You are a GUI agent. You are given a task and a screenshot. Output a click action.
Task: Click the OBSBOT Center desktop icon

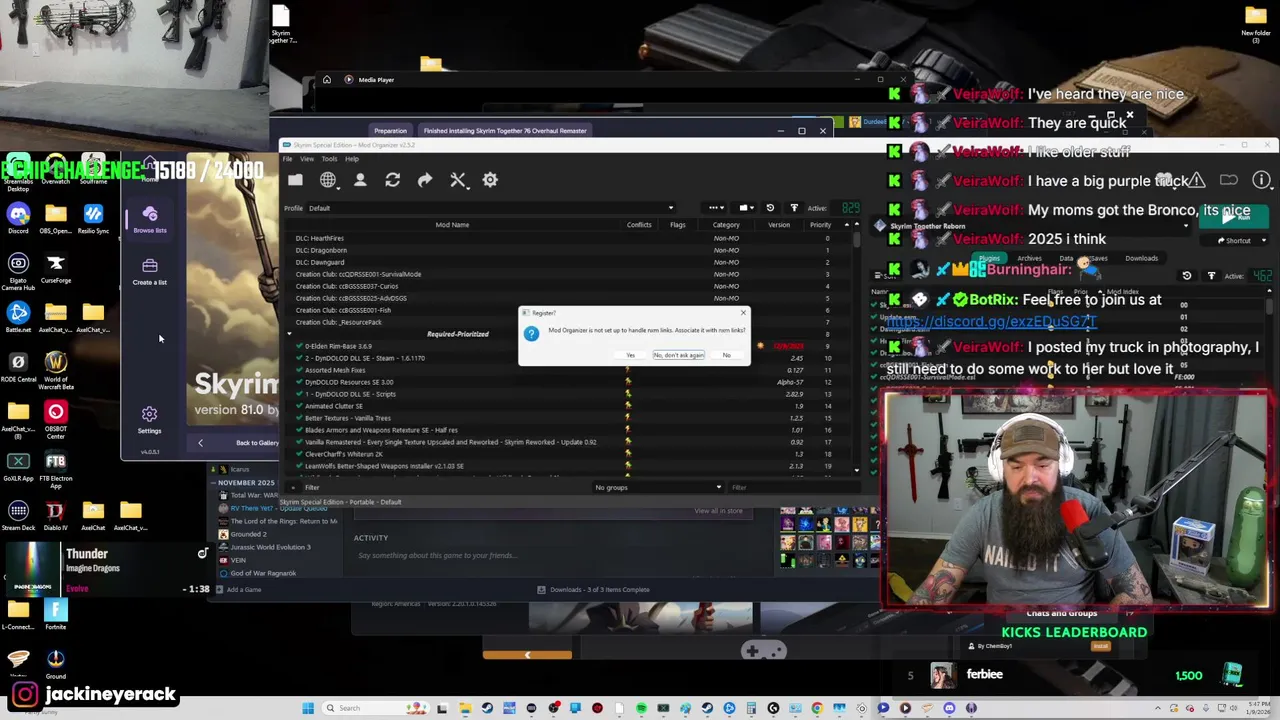pyautogui.click(x=56, y=418)
